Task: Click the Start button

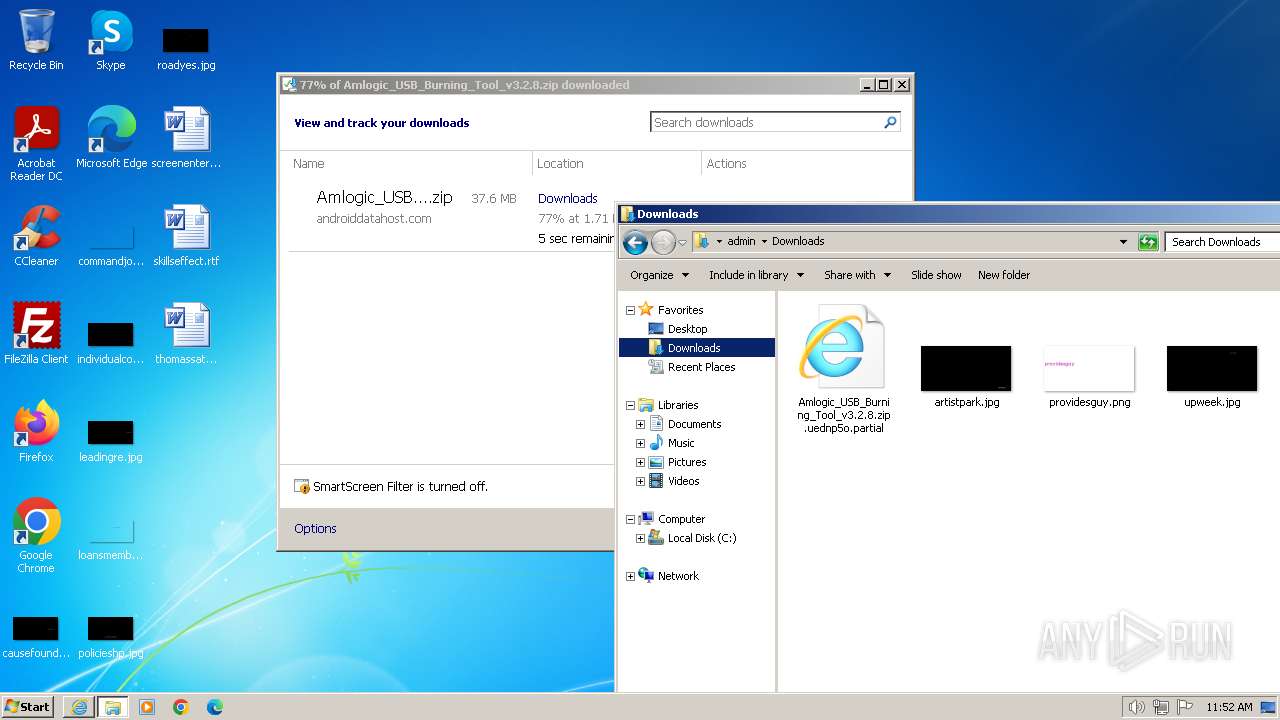Action: [x=28, y=706]
